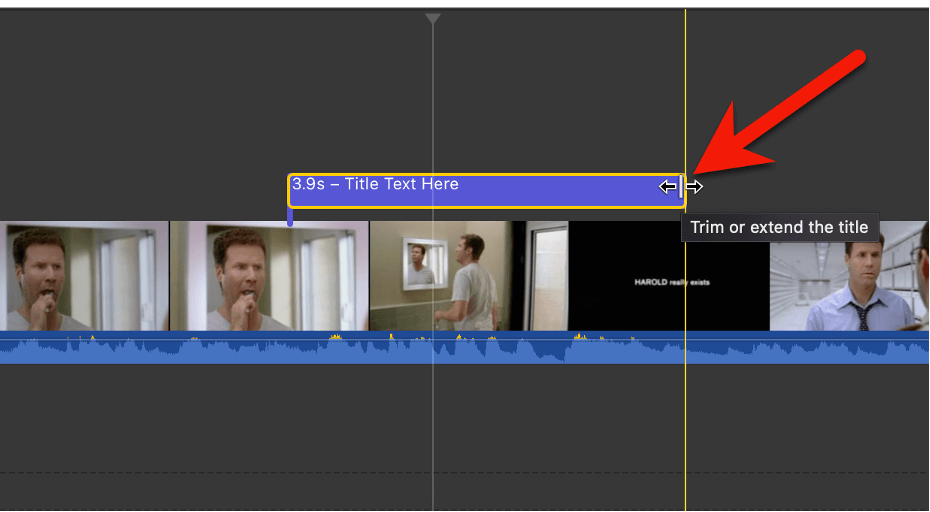
Task: Click the black "HAROLD really exists" frame
Action: pyautogui.click(x=669, y=276)
